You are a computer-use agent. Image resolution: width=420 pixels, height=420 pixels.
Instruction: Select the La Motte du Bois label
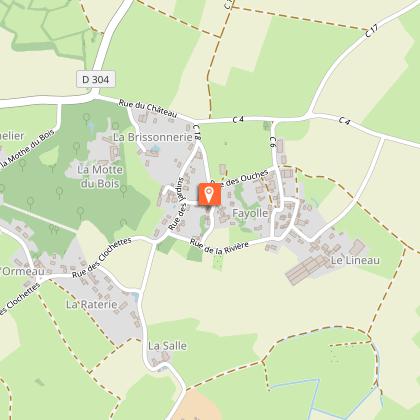click(x=100, y=177)
